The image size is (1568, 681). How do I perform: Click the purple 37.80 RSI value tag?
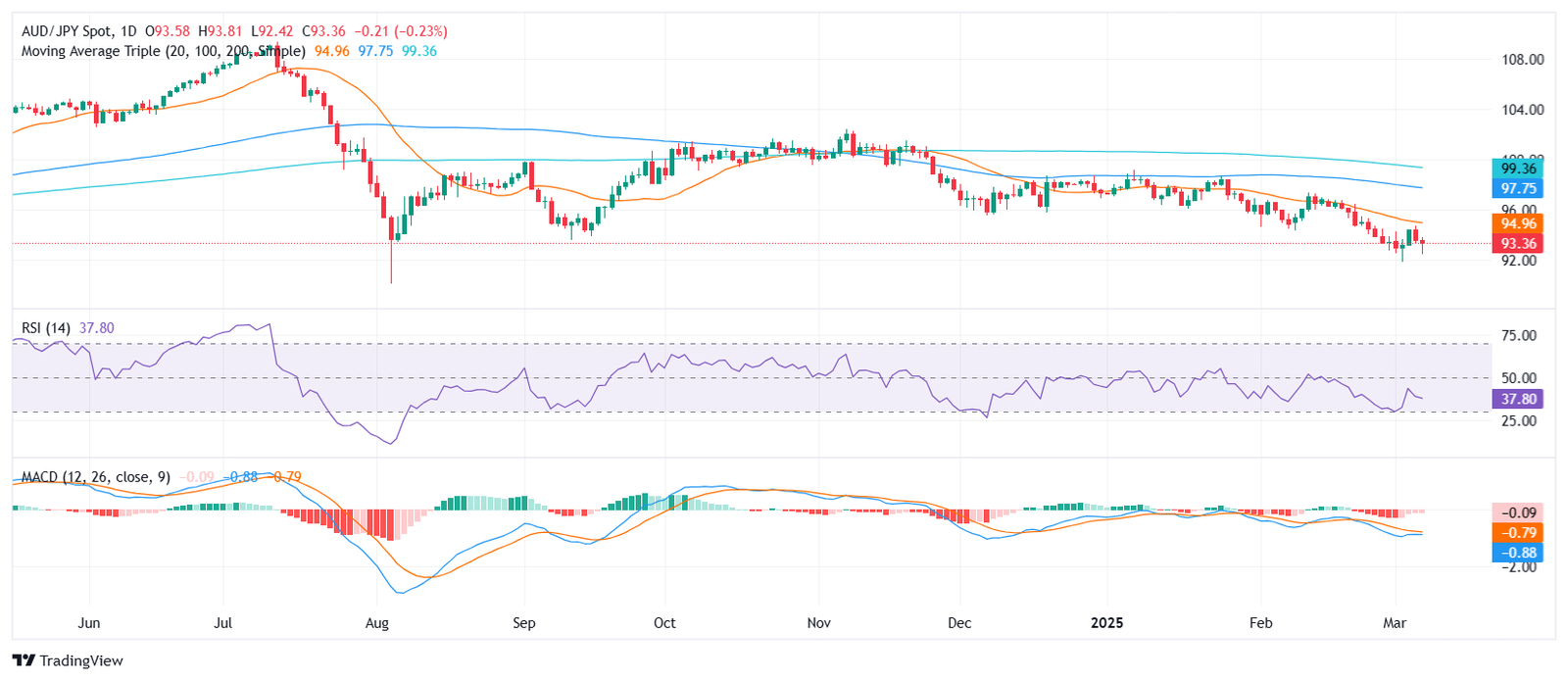pos(1518,399)
